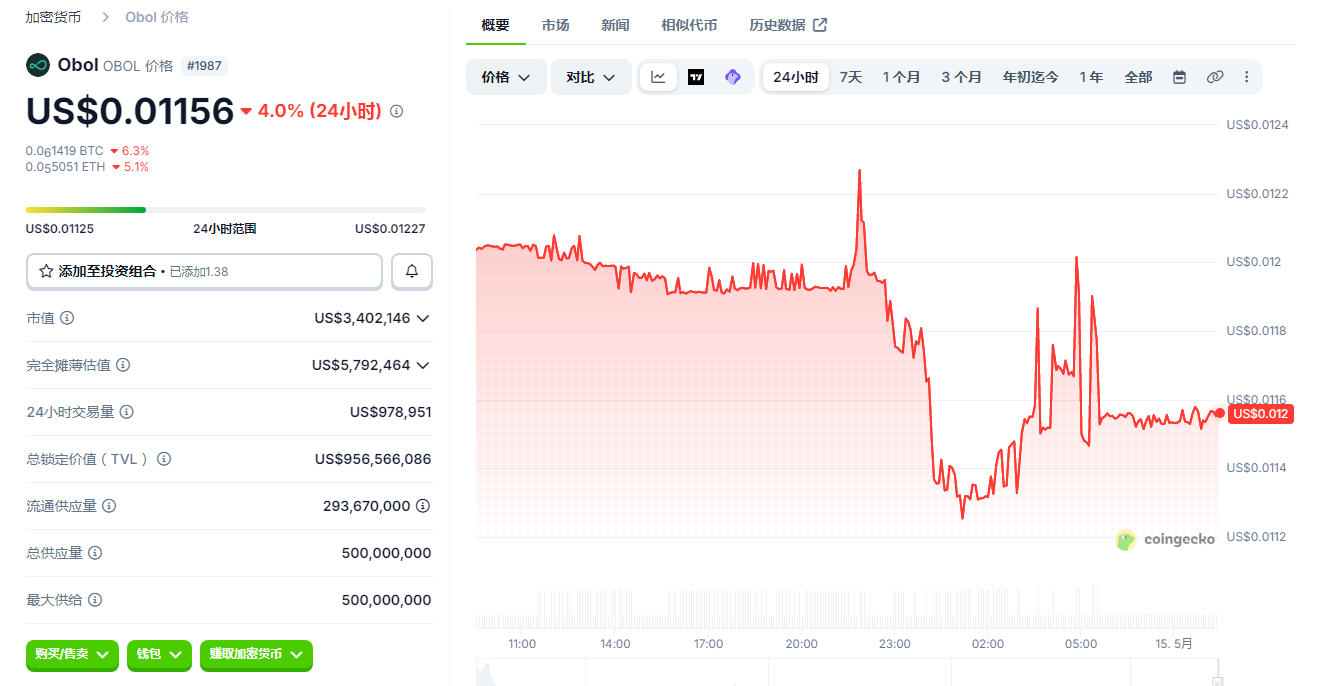
Task: Click the price alert bell icon
Action: click(x=412, y=271)
